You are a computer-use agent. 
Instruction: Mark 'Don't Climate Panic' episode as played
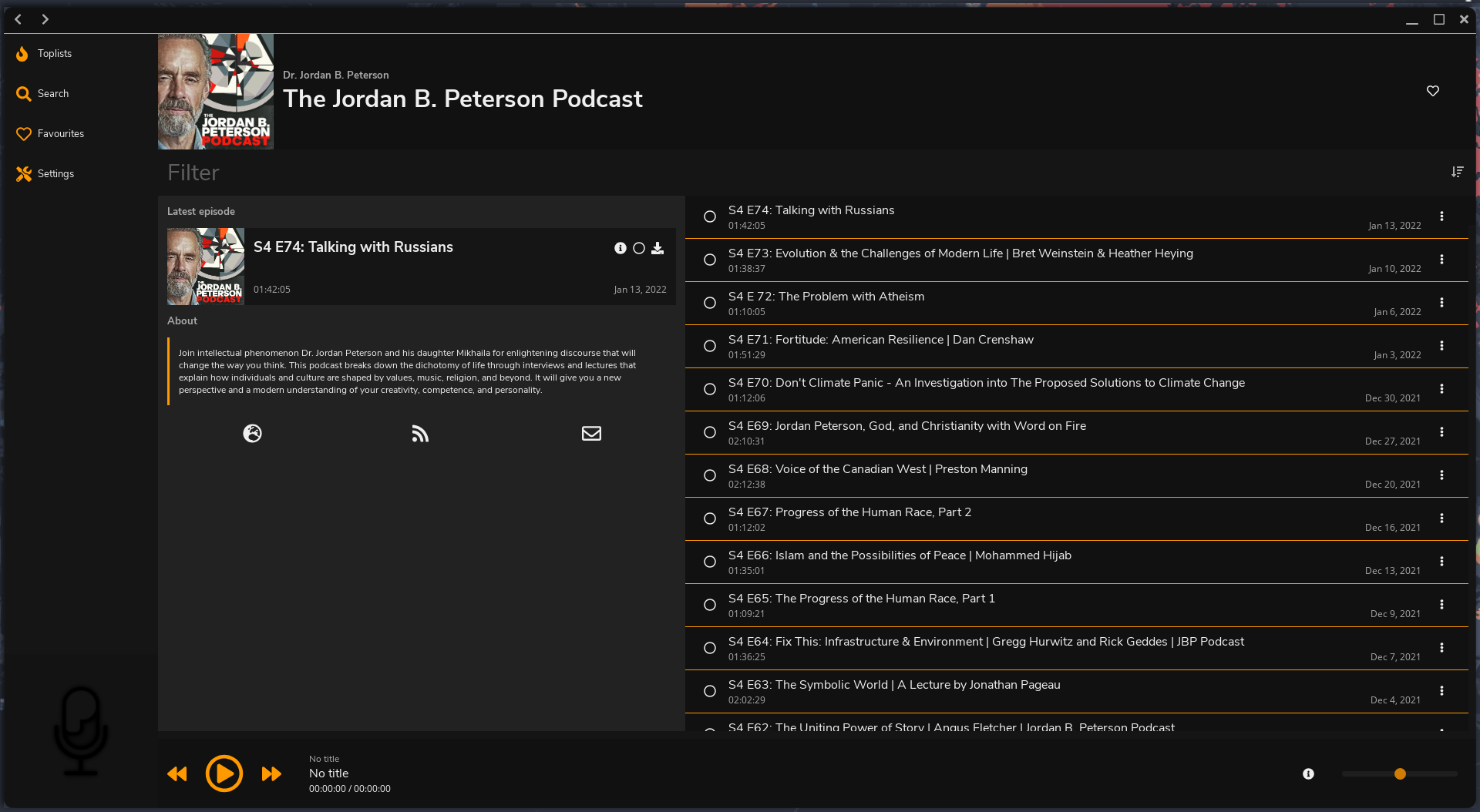coord(710,390)
